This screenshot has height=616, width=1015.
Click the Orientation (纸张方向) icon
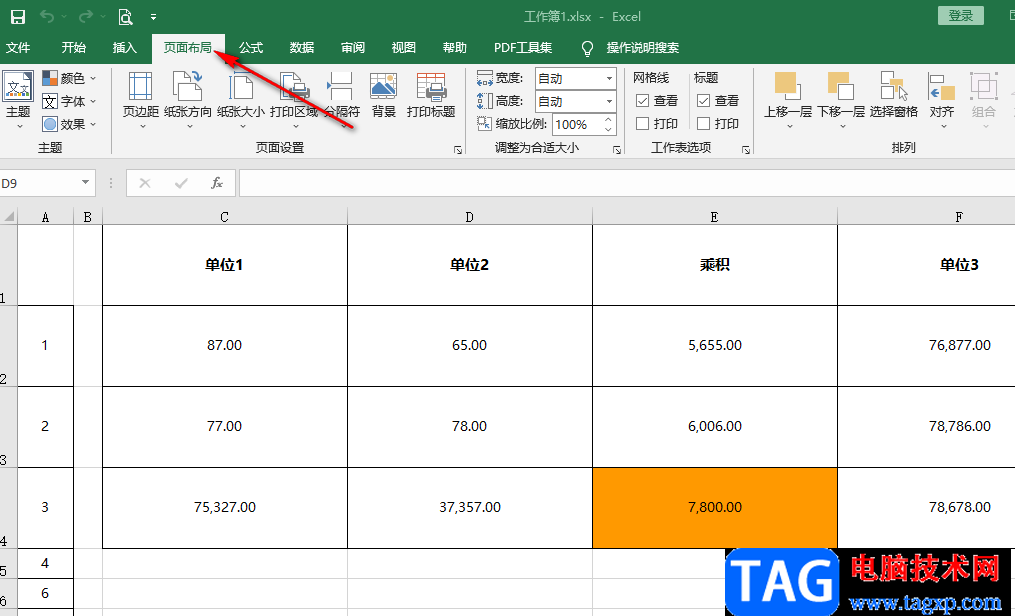(x=188, y=86)
